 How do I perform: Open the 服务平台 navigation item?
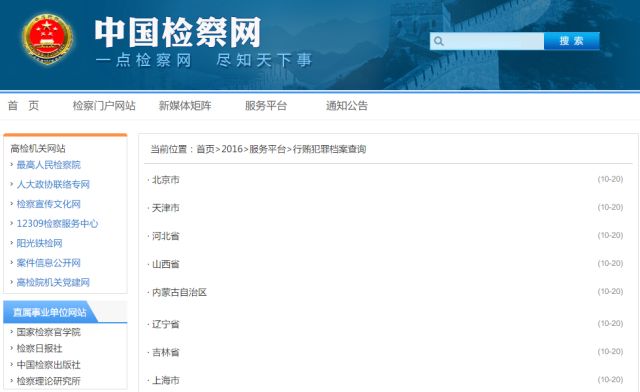click(266, 106)
